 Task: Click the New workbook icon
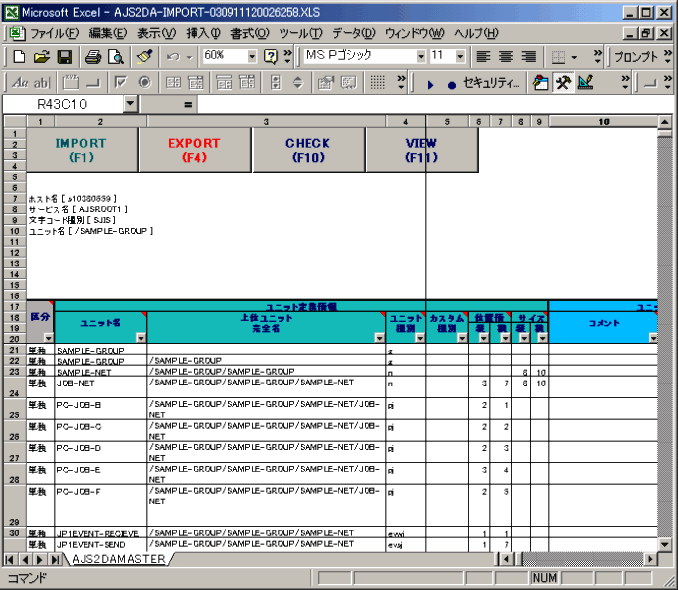(19, 57)
